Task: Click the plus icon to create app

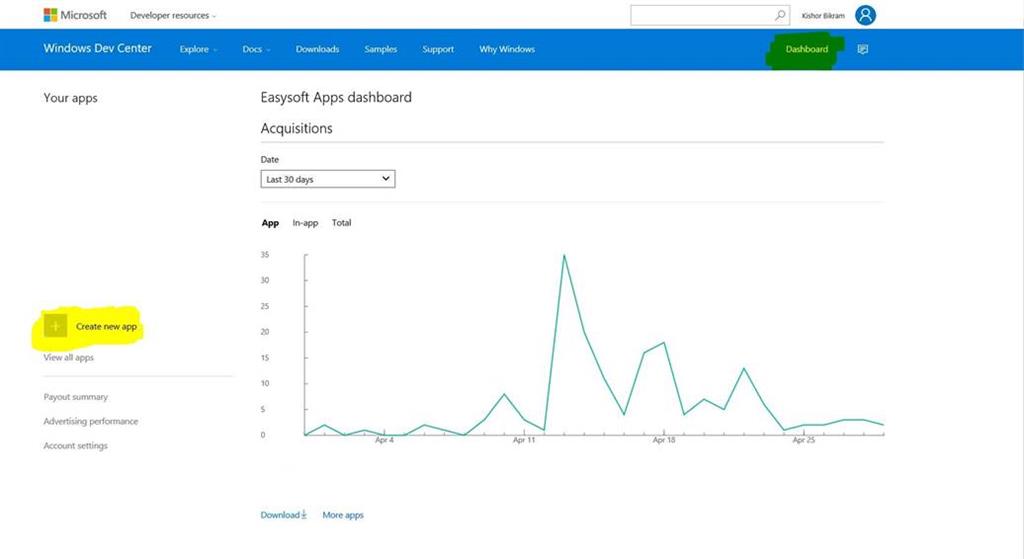Action: (56, 326)
